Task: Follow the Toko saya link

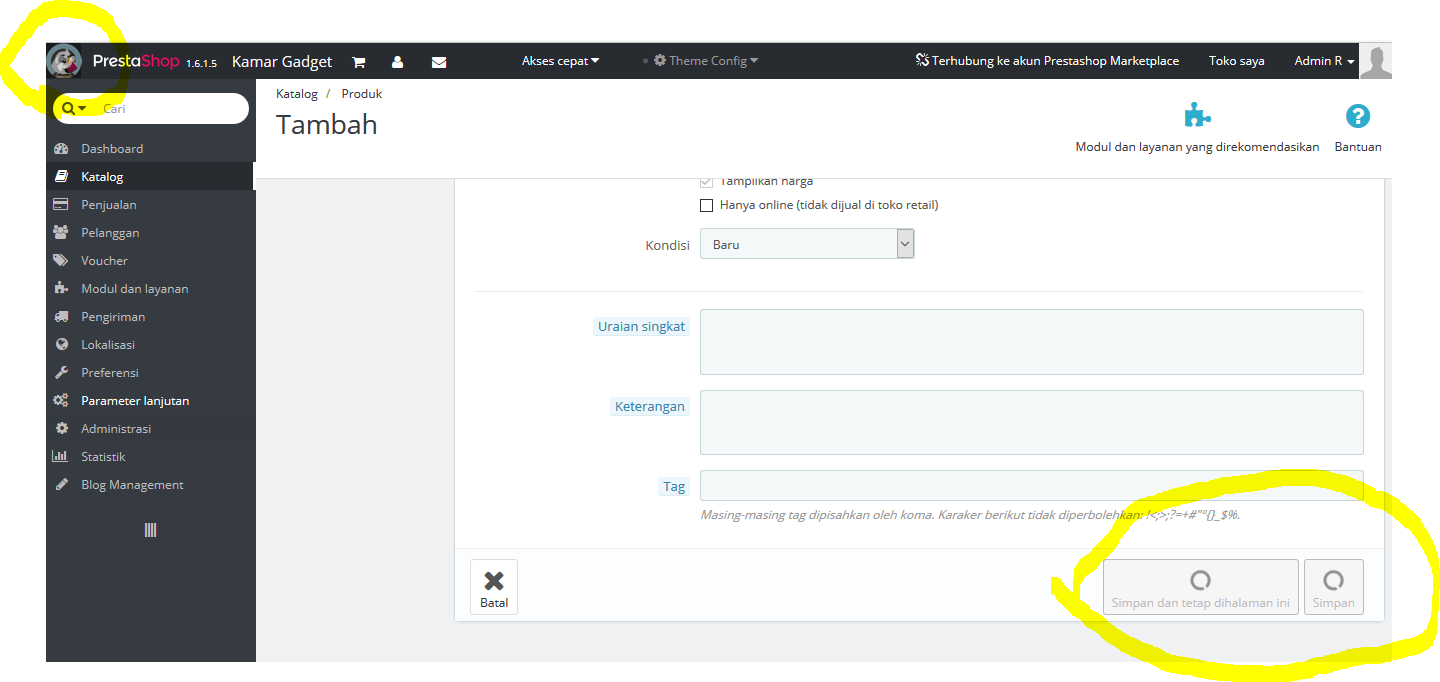Action: pos(1236,61)
